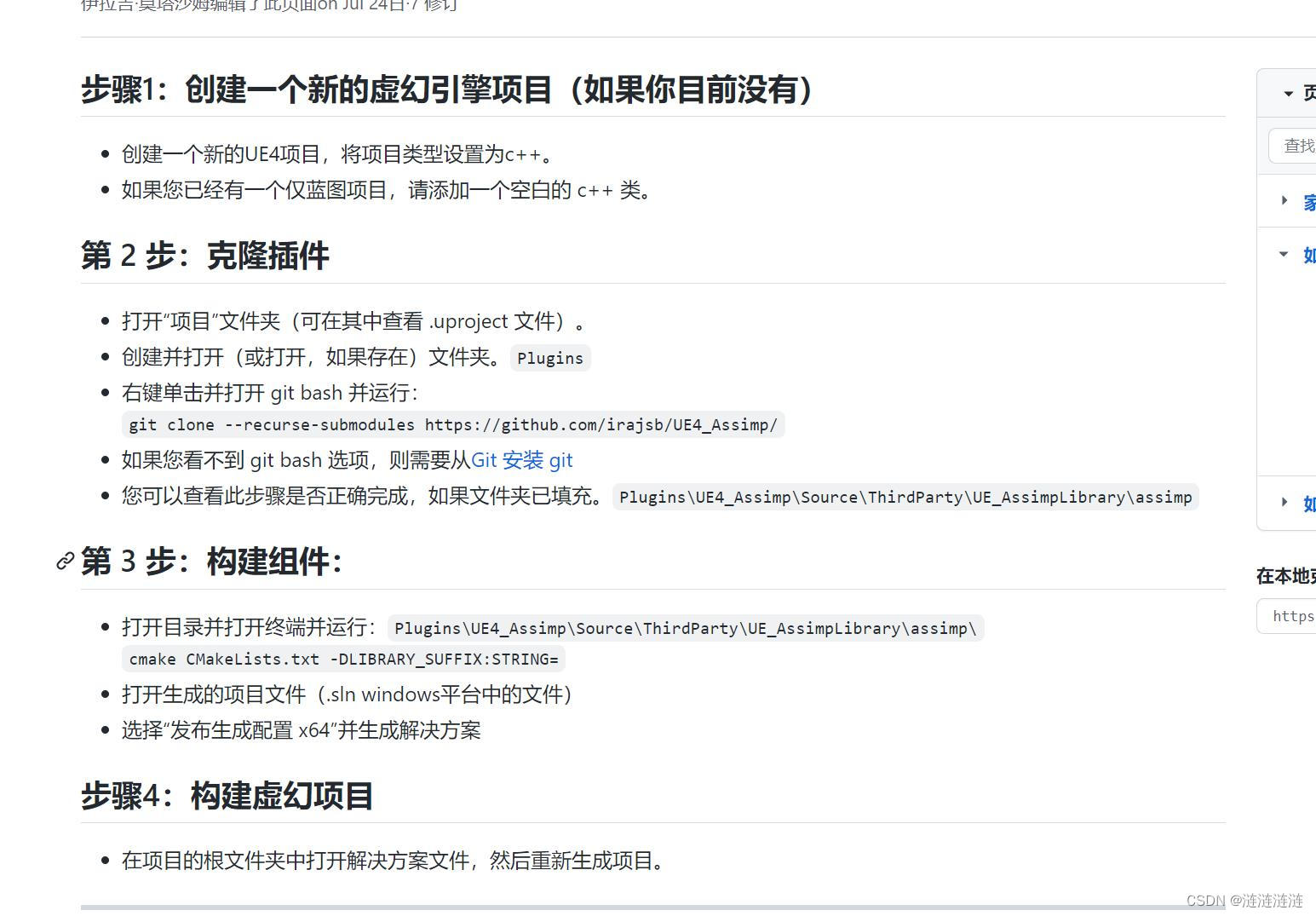Viewport: 1316px width, 916px height.
Task: Click the heading 第 3 步：构建组件
Action: pos(212,562)
